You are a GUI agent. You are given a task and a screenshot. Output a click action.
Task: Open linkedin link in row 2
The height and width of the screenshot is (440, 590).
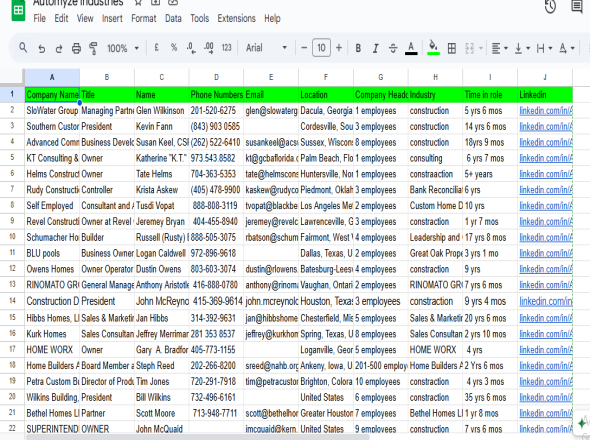tap(546, 111)
